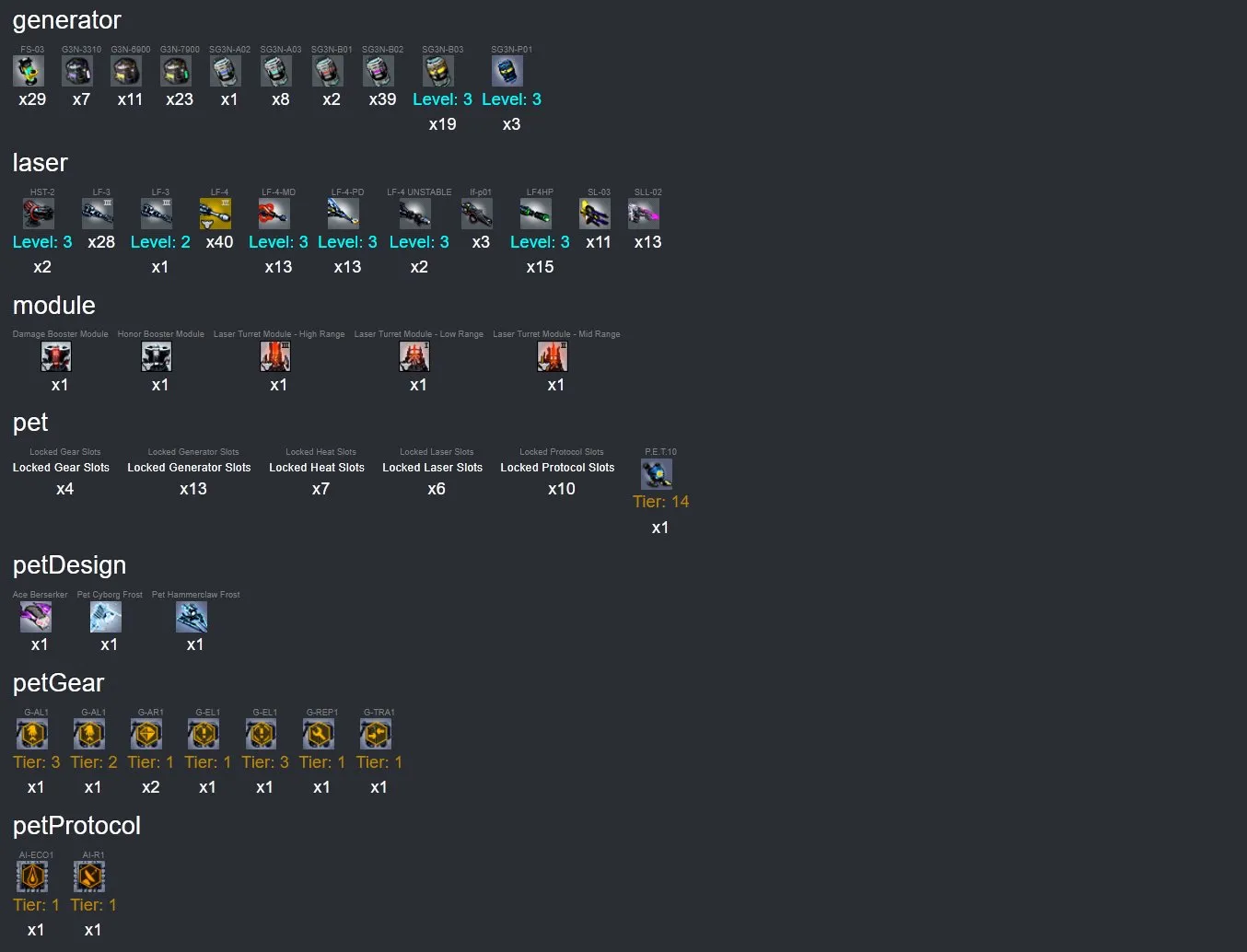Image resolution: width=1247 pixels, height=952 pixels.
Task: Select the LF4HP laser icon
Action: [x=536, y=214]
